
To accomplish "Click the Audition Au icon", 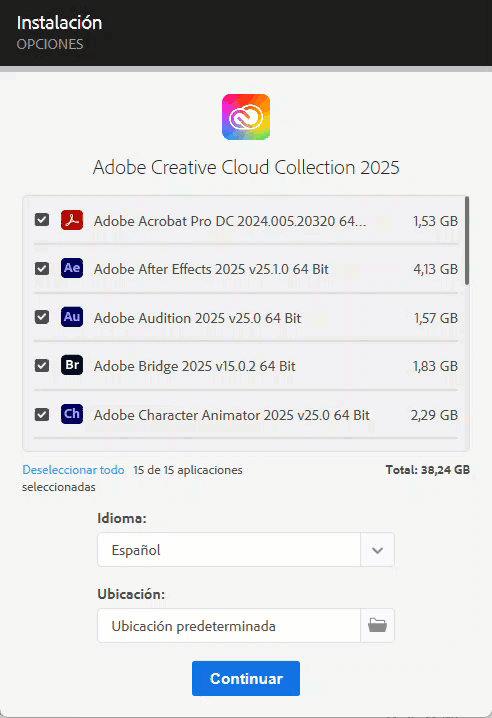I will click(x=72, y=317).
